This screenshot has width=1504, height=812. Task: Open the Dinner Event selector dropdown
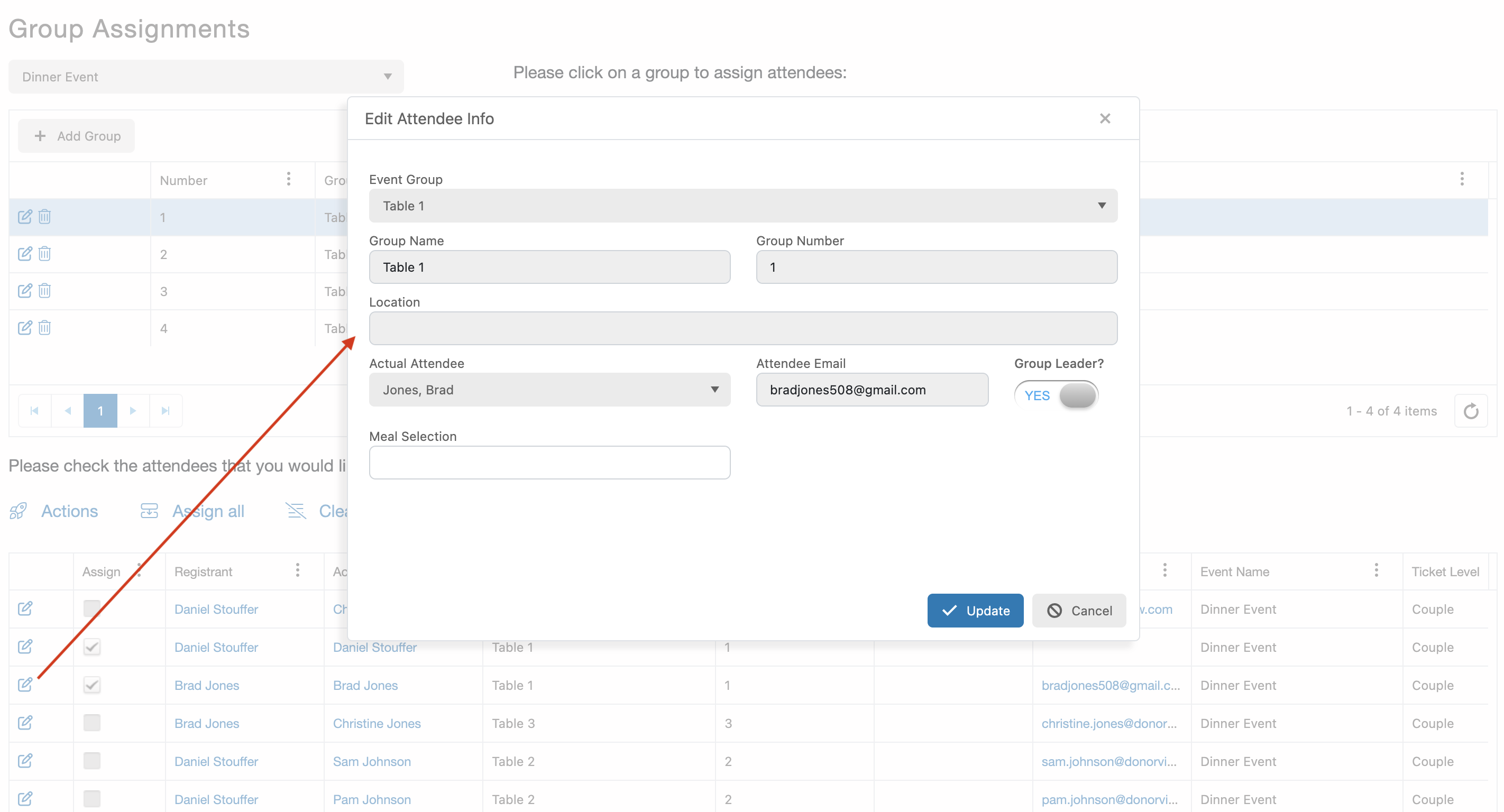pyautogui.click(x=206, y=77)
